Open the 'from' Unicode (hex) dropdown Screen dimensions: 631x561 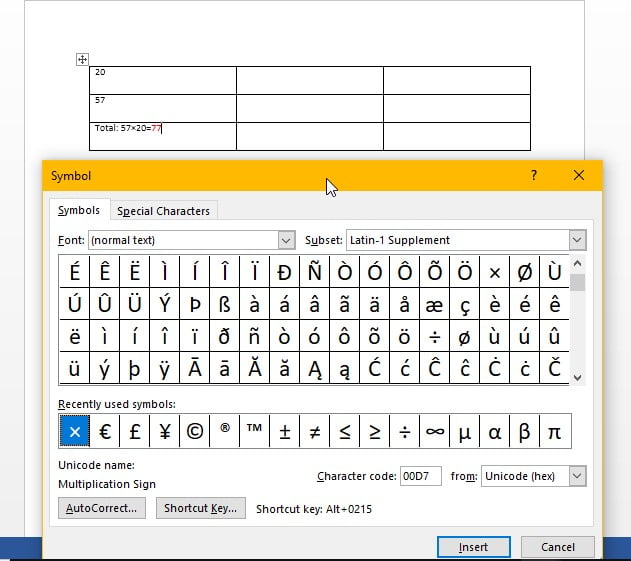click(x=576, y=476)
